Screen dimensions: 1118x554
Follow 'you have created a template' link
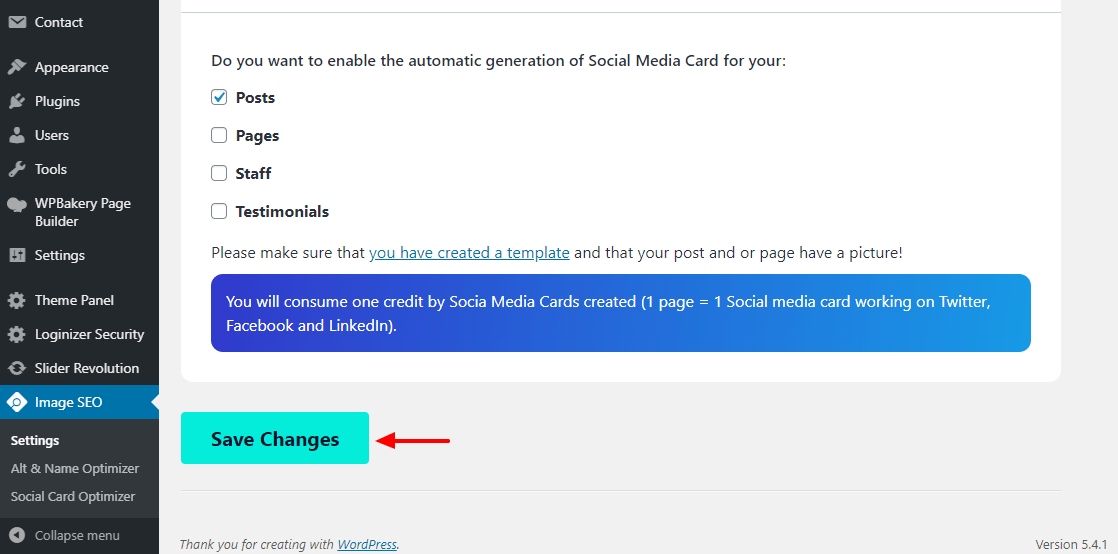[x=469, y=252]
